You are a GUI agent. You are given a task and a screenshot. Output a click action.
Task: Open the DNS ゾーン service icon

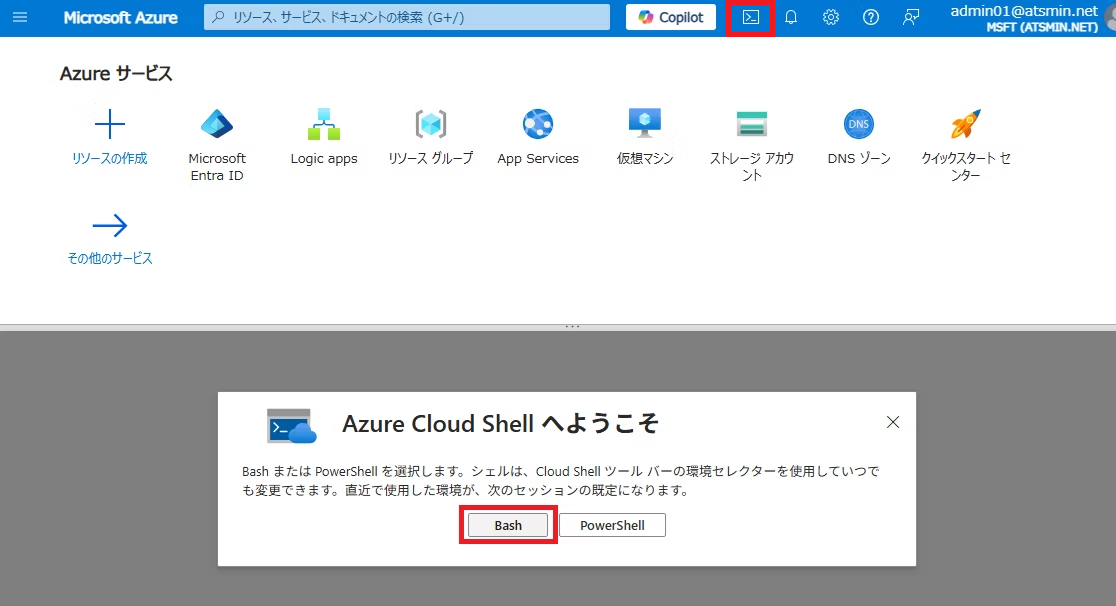click(858, 124)
